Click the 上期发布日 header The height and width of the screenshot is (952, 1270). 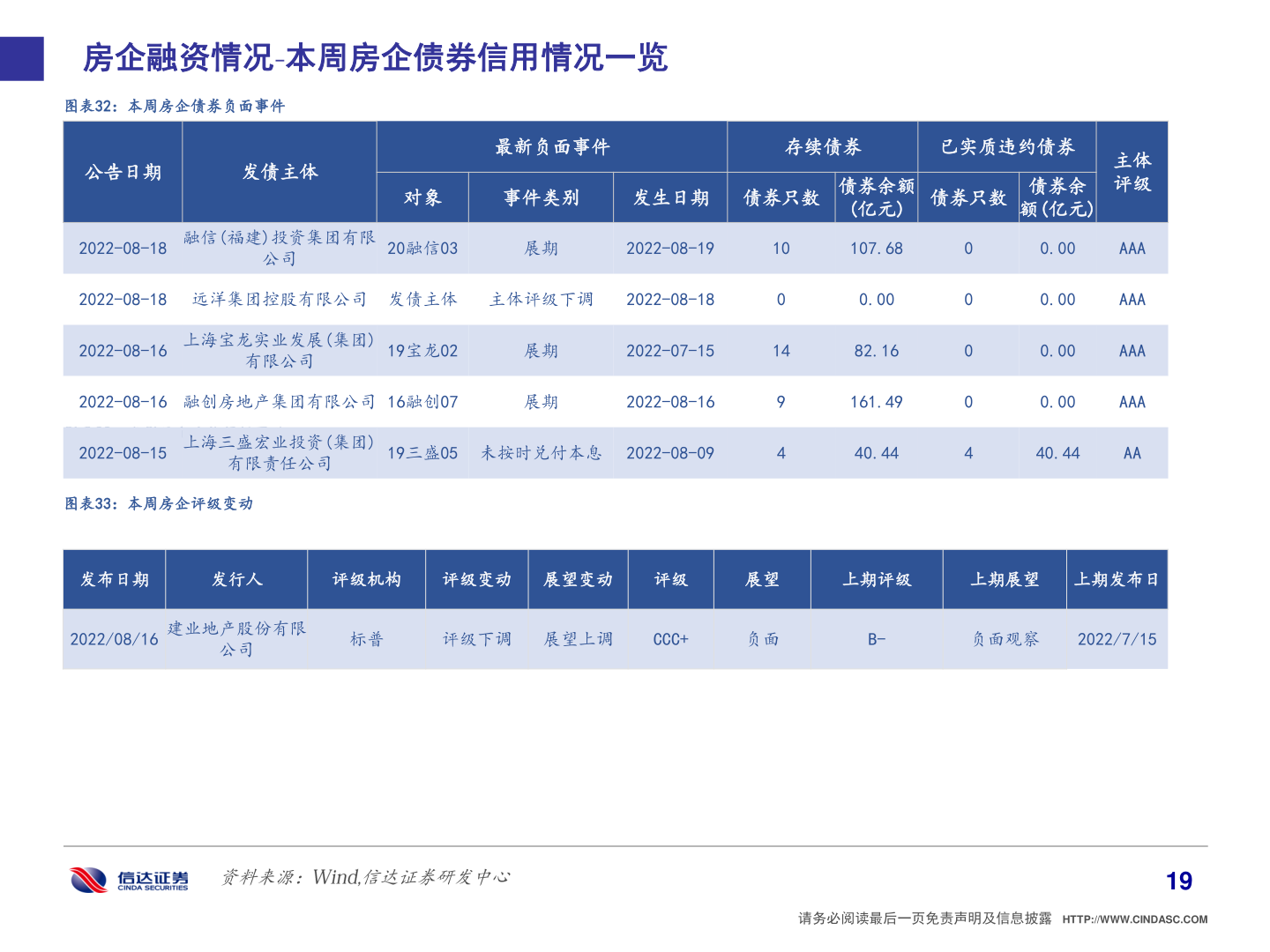point(1117,579)
